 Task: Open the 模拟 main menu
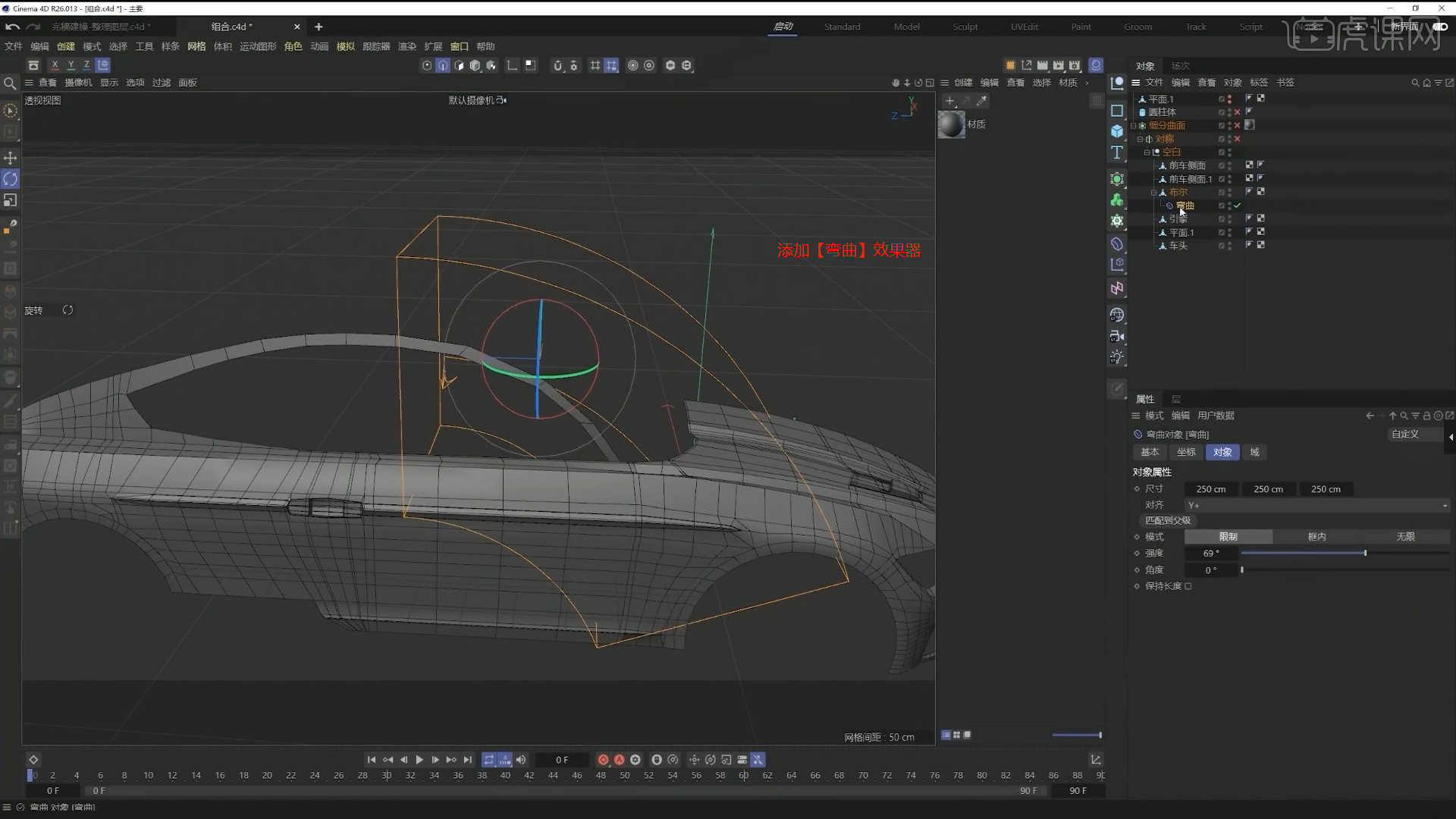click(345, 46)
